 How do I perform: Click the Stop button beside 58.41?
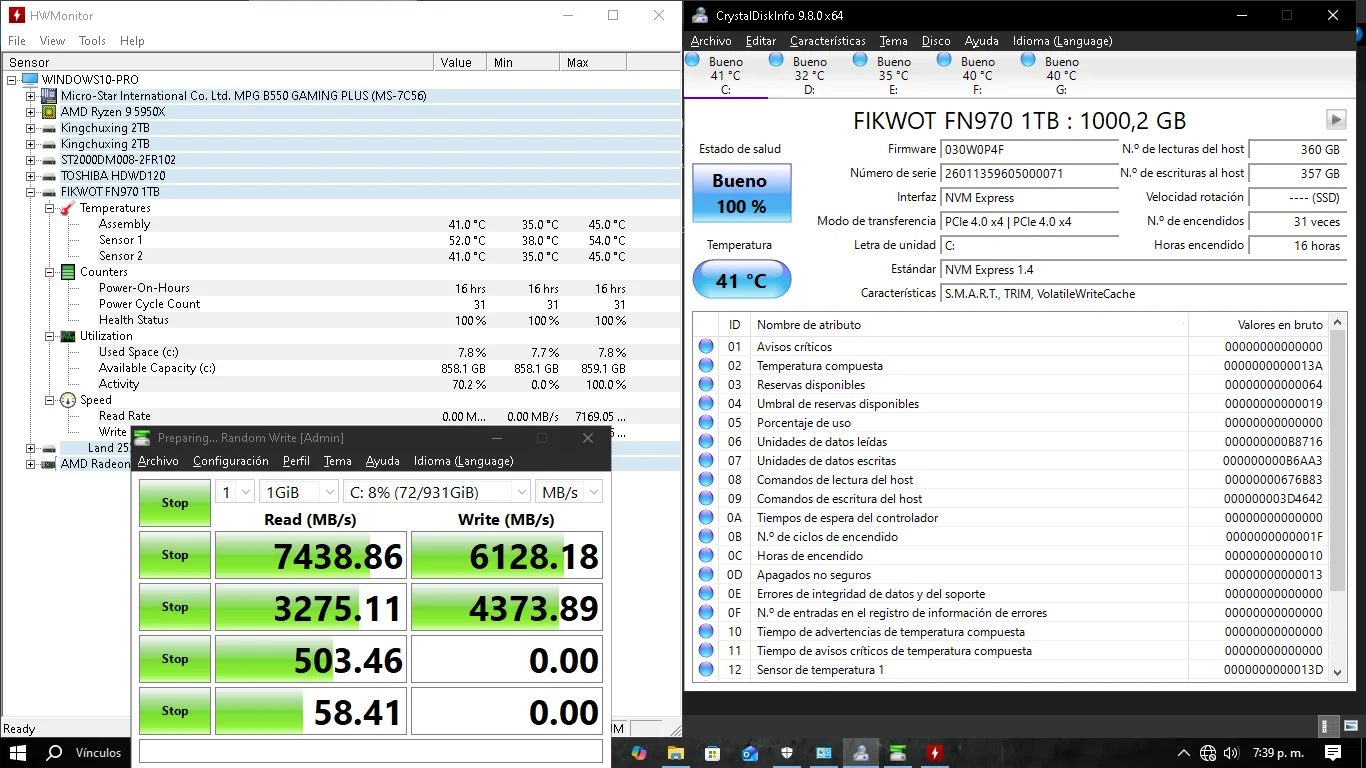pos(175,711)
